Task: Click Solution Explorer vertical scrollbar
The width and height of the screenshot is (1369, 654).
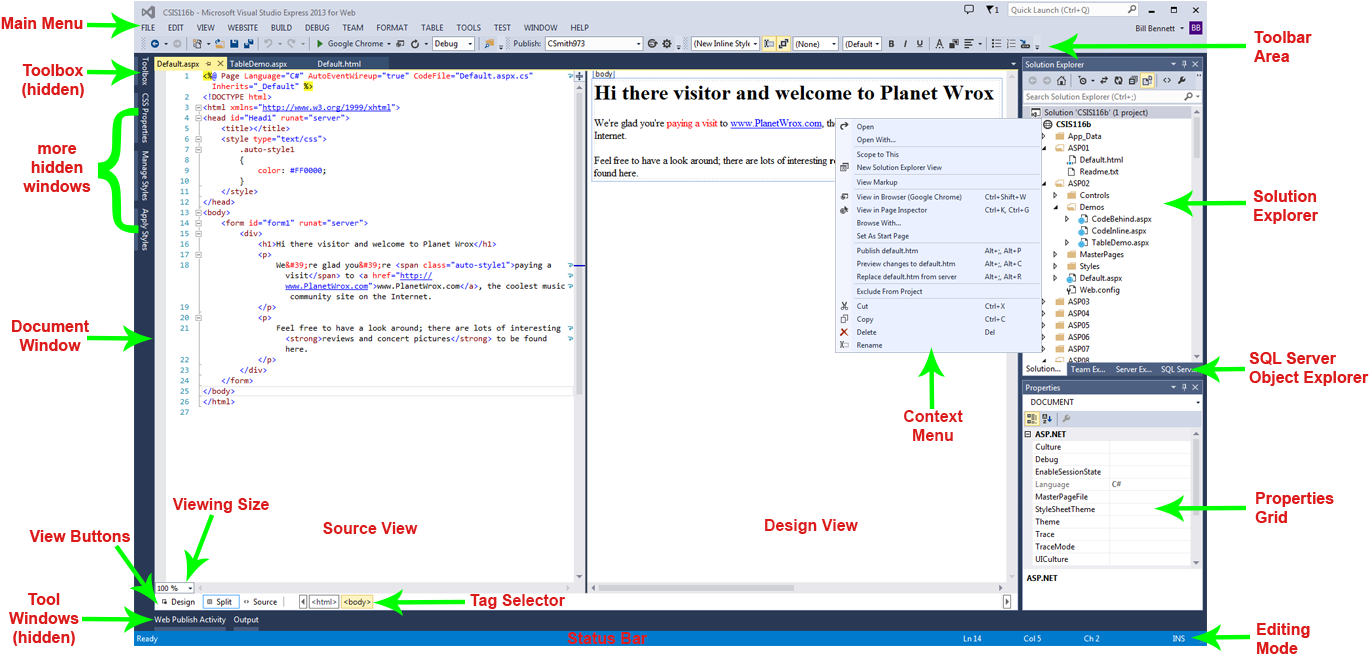Action: tap(1197, 235)
